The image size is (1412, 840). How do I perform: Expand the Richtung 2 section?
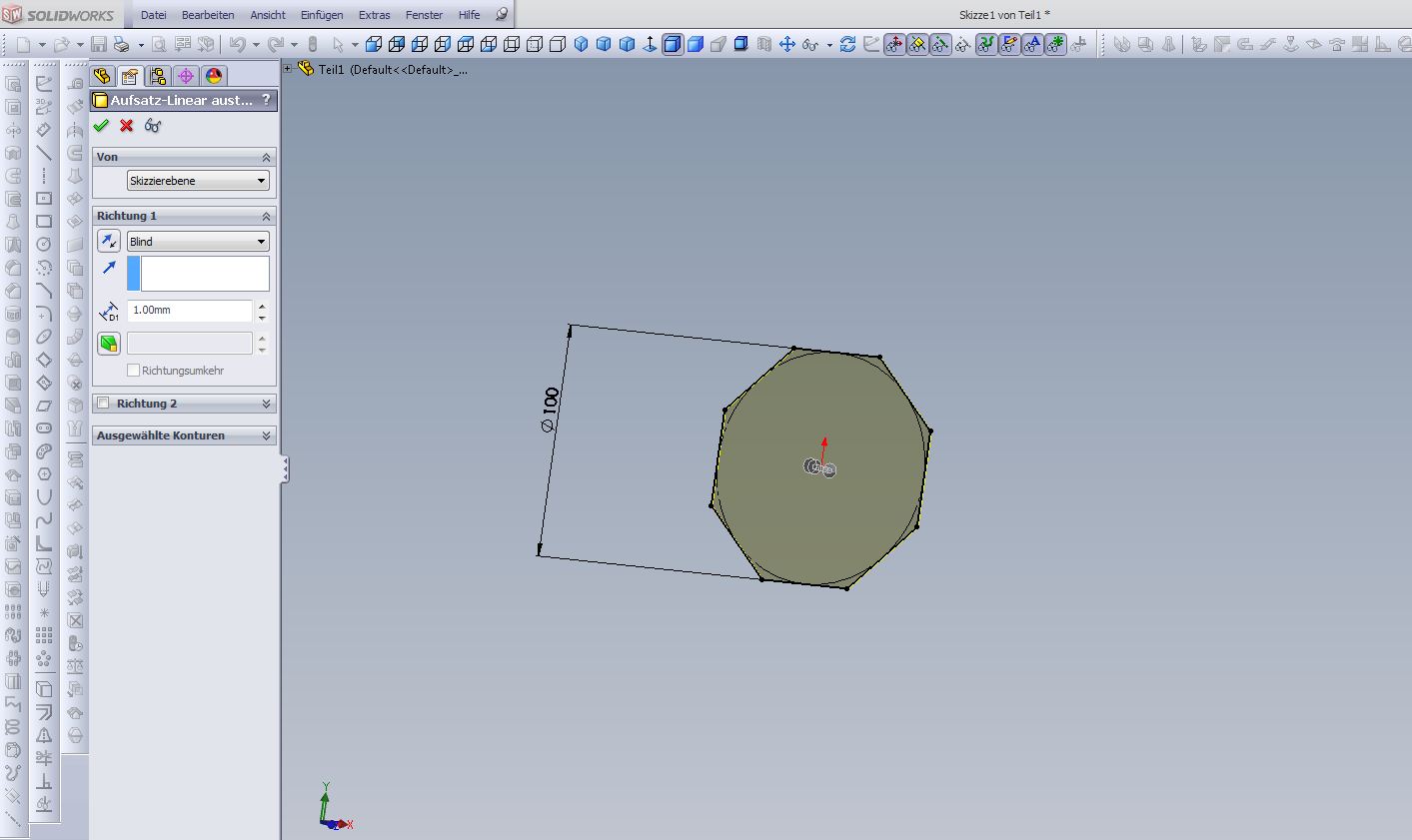[267, 404]
